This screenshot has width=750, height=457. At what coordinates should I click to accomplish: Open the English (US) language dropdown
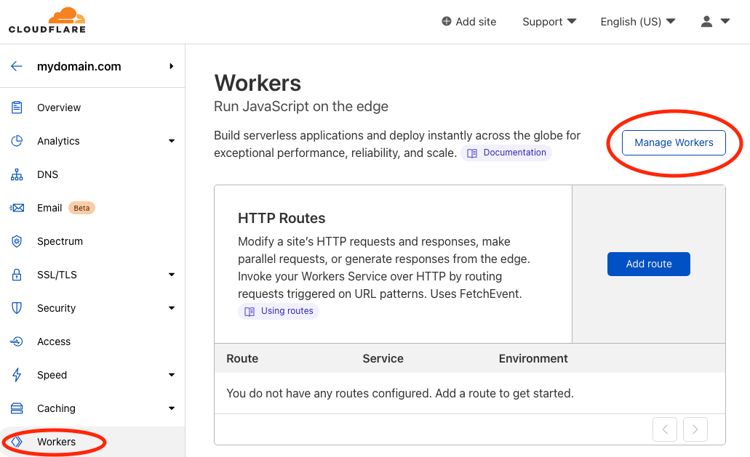tap(638, 22)
